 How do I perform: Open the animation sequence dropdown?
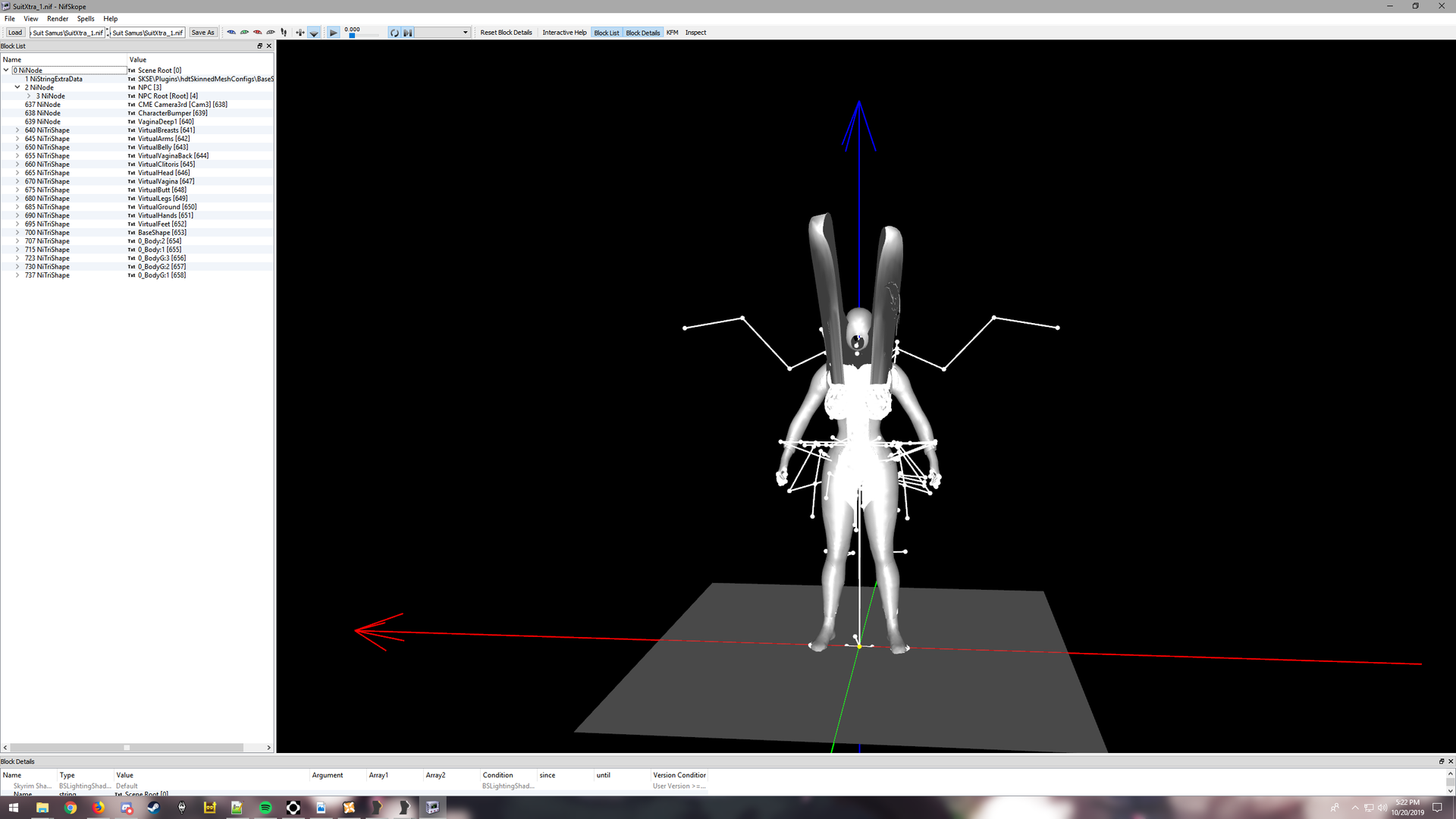pyautogui.click(x=443, y=33)
